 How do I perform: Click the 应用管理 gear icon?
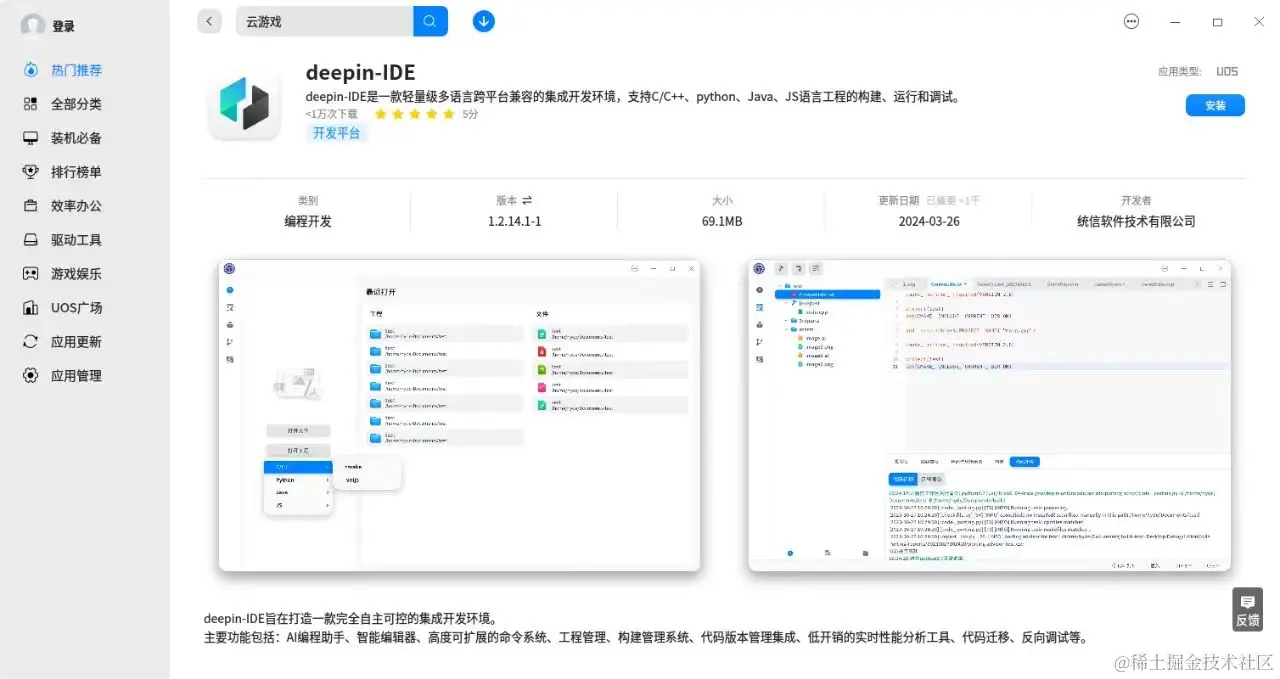[x=31, y=376]
